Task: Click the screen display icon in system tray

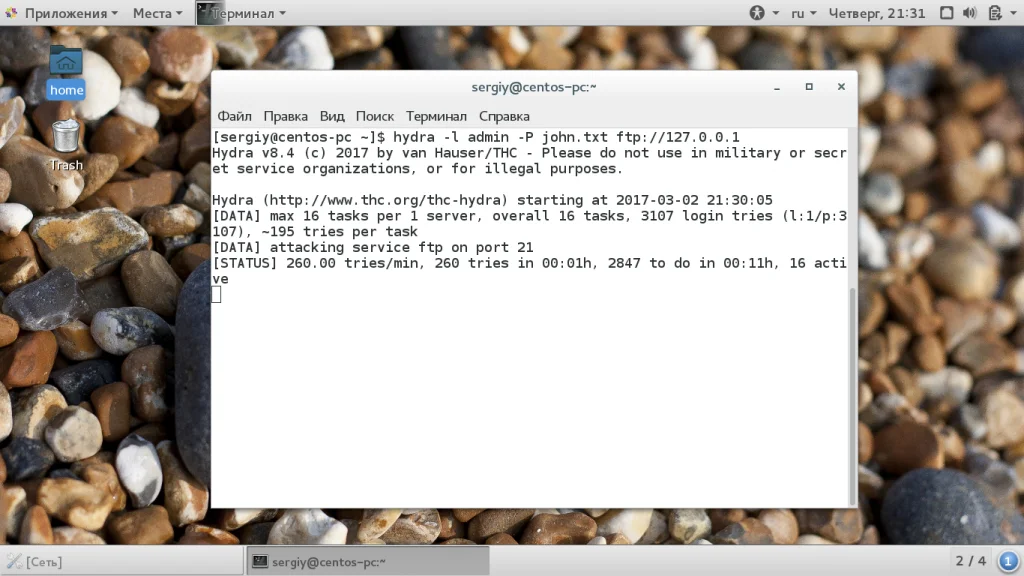Action: (946, 13)
